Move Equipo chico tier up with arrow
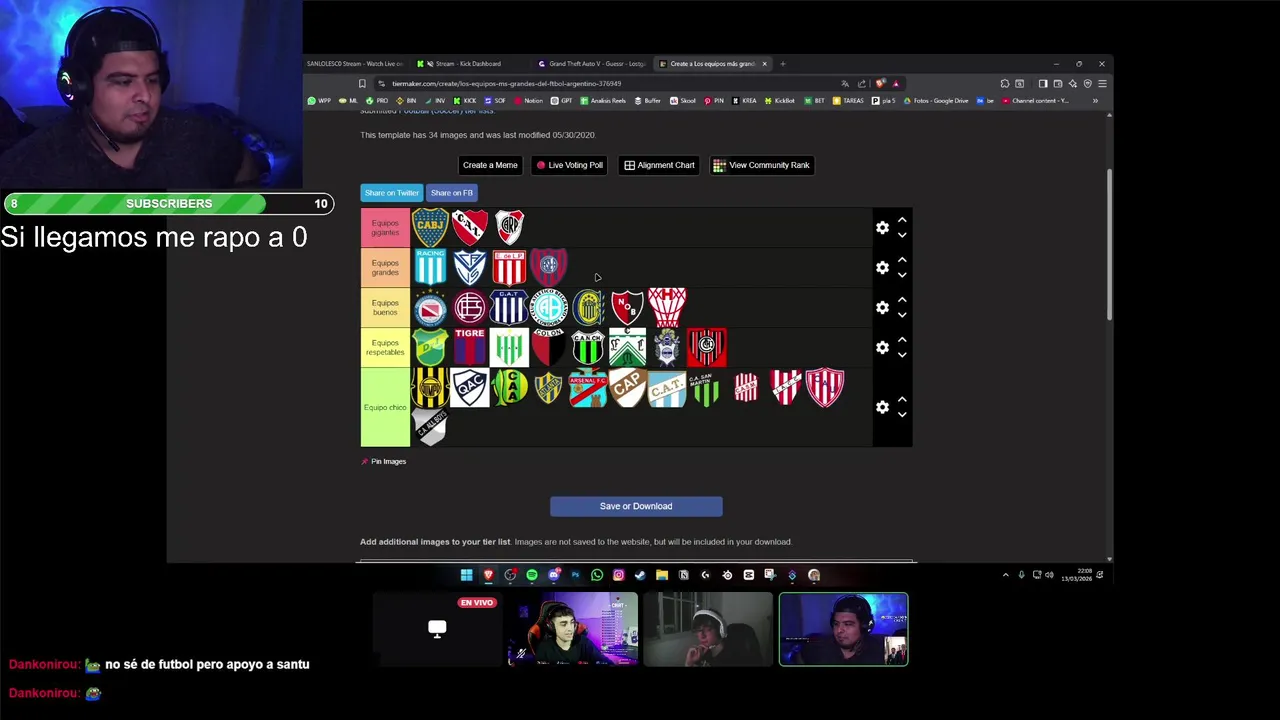The height and width of the screenshot is (720, 1280). (902, 400)
